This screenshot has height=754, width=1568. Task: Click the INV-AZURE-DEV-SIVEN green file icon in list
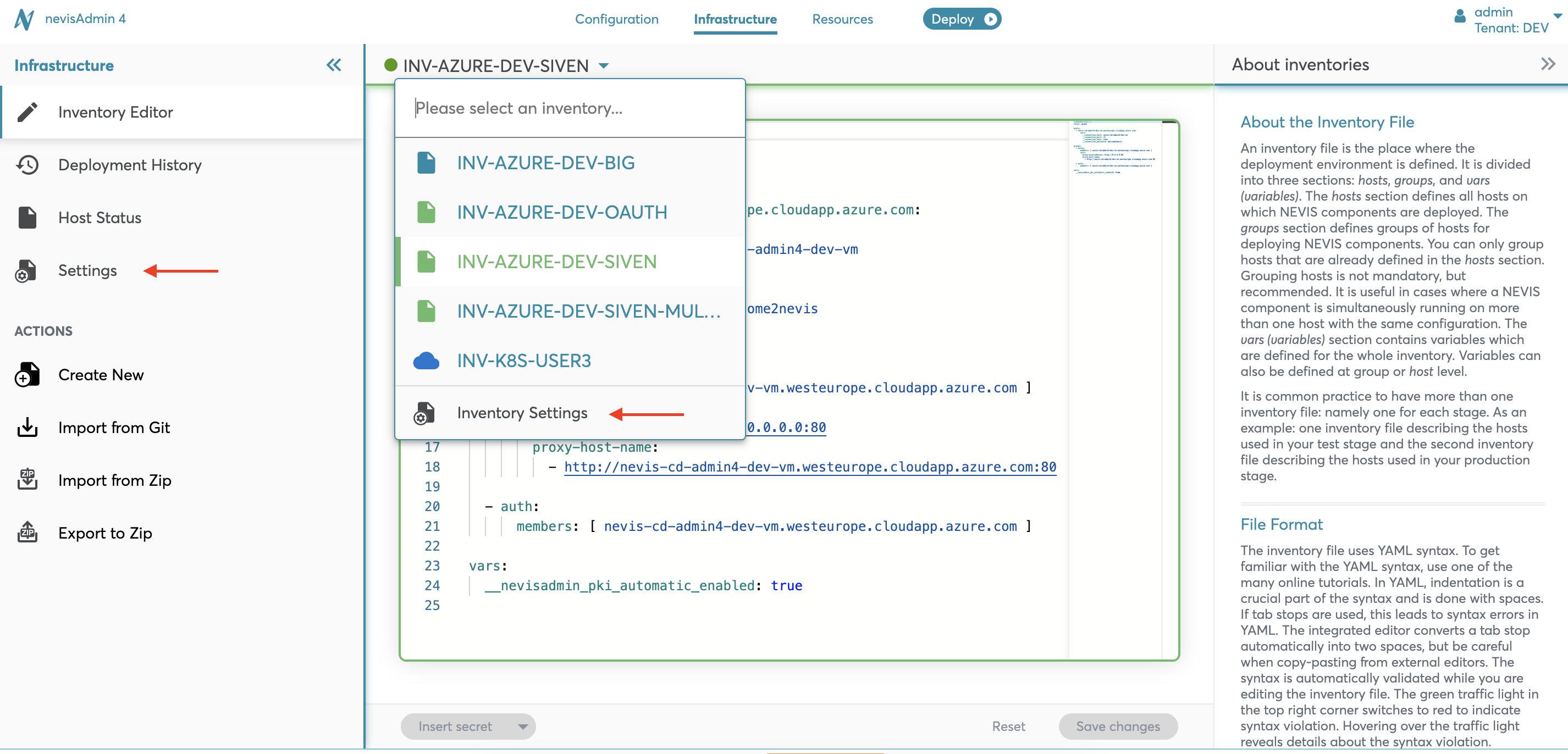pyautogui.click(x=426, y=262)
